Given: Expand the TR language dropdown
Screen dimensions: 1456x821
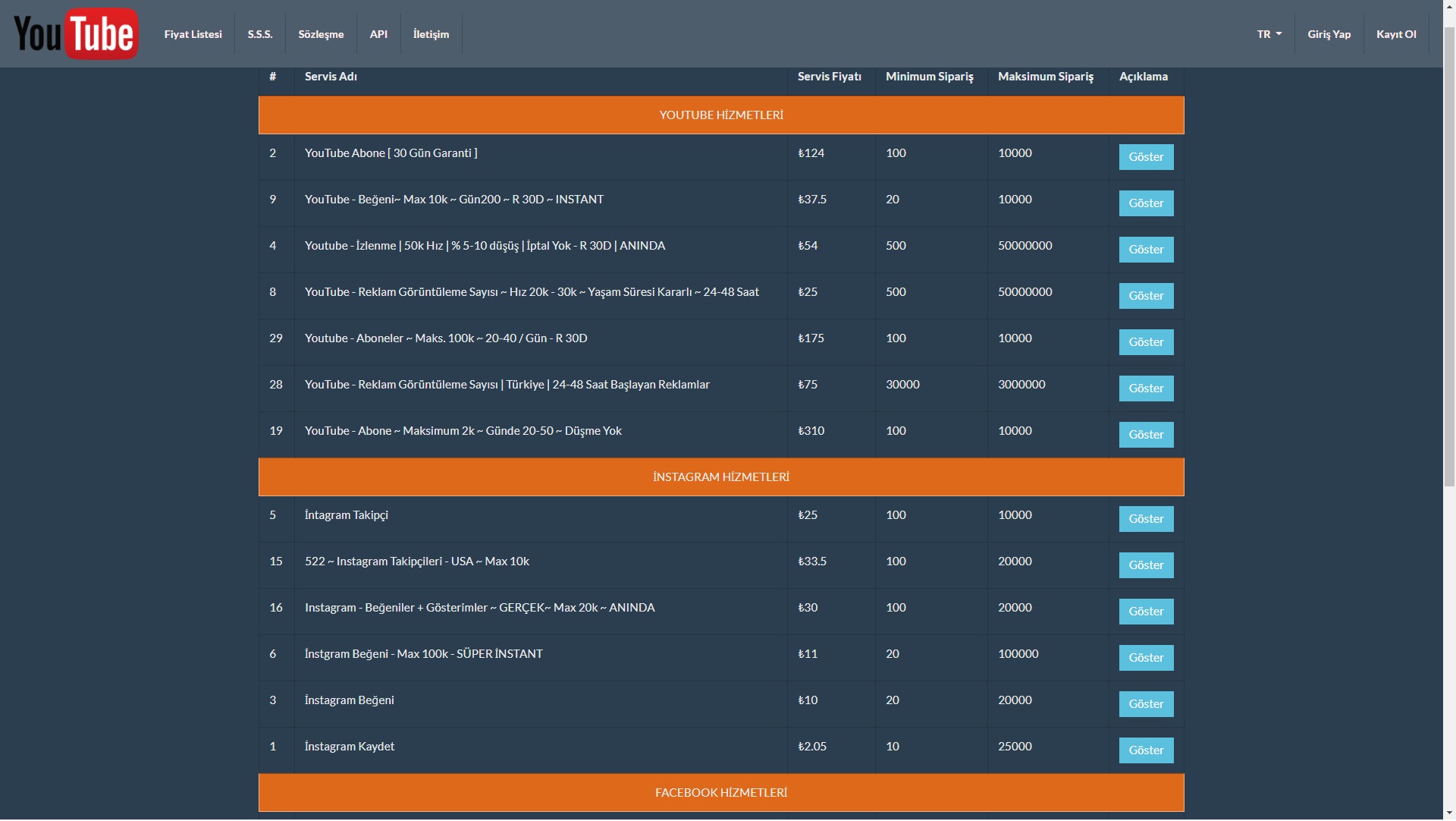Looking at the screenshot, I should 1269,34.
